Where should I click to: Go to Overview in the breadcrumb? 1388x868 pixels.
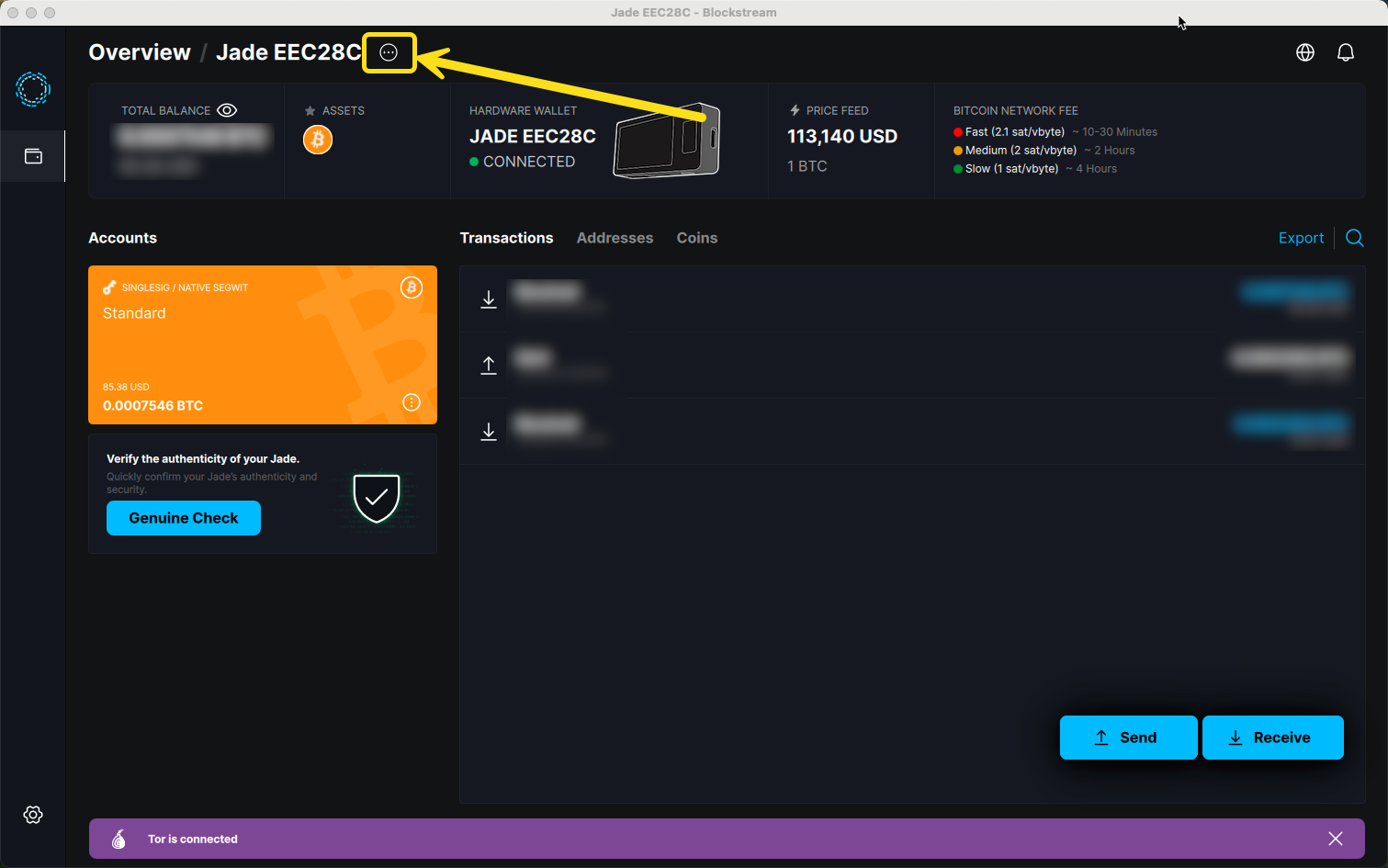(140, 52)
